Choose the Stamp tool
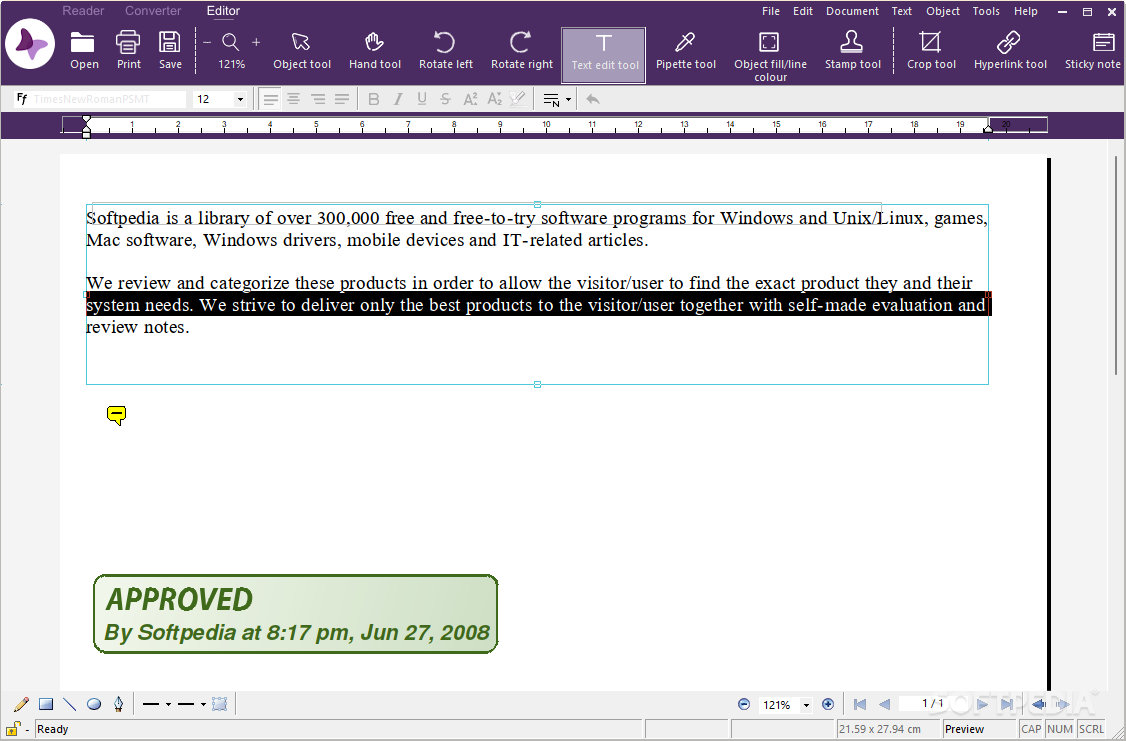Screen dimensions: 1126x741 tap(852, 50)
